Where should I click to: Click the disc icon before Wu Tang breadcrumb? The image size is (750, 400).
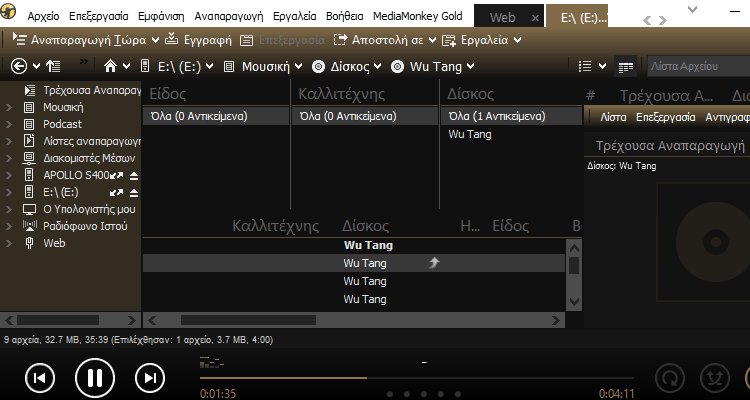point(397,67)
